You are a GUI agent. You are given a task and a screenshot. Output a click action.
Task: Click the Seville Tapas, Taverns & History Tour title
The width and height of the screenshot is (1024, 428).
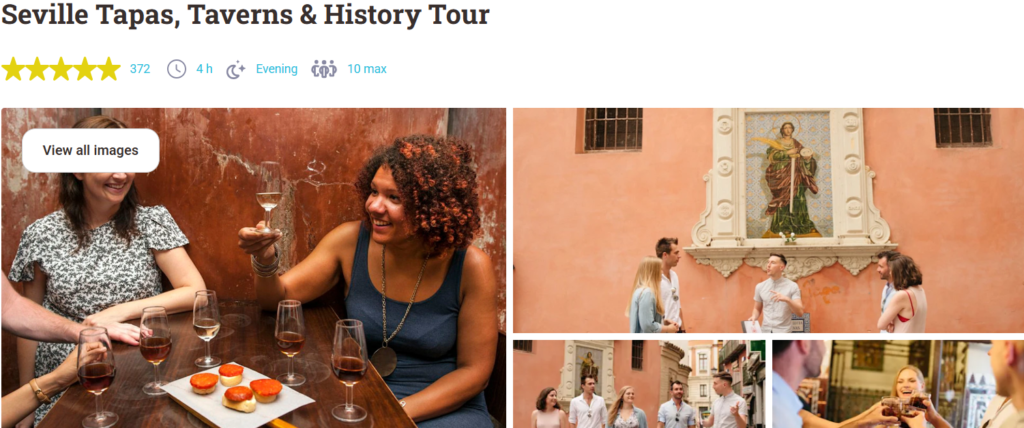pyautogui.click(x=245, y=15)
